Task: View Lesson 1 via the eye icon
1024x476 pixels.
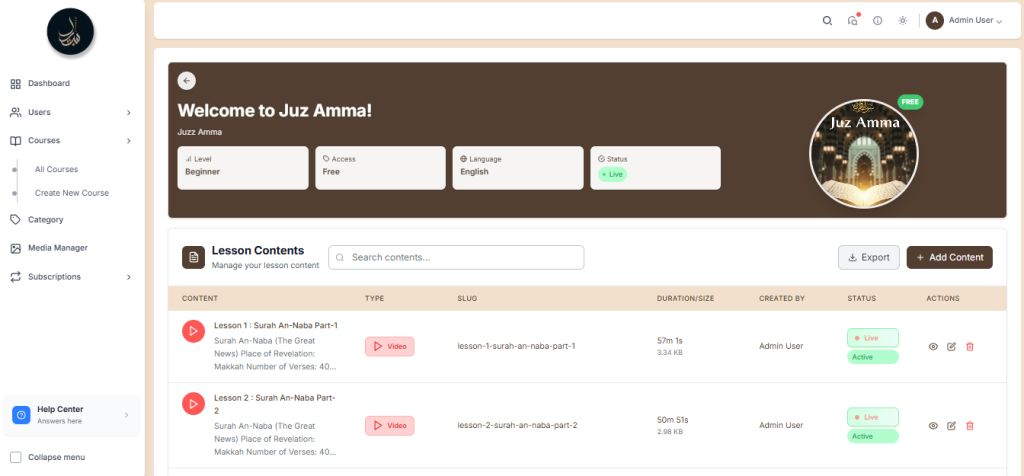Action: pyautogui.click(x=933, y=346)
